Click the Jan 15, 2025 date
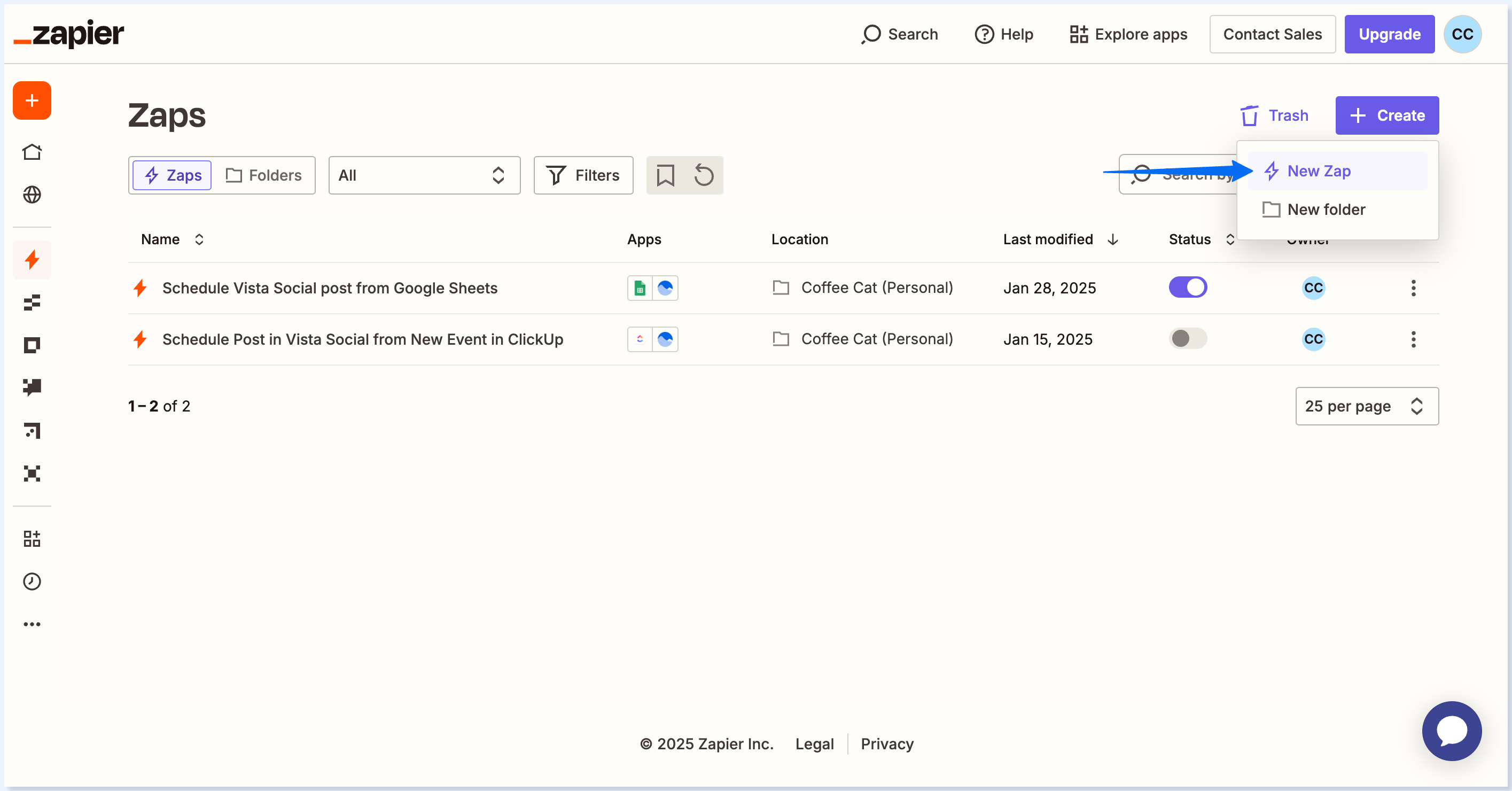 tap(1048, 339)
